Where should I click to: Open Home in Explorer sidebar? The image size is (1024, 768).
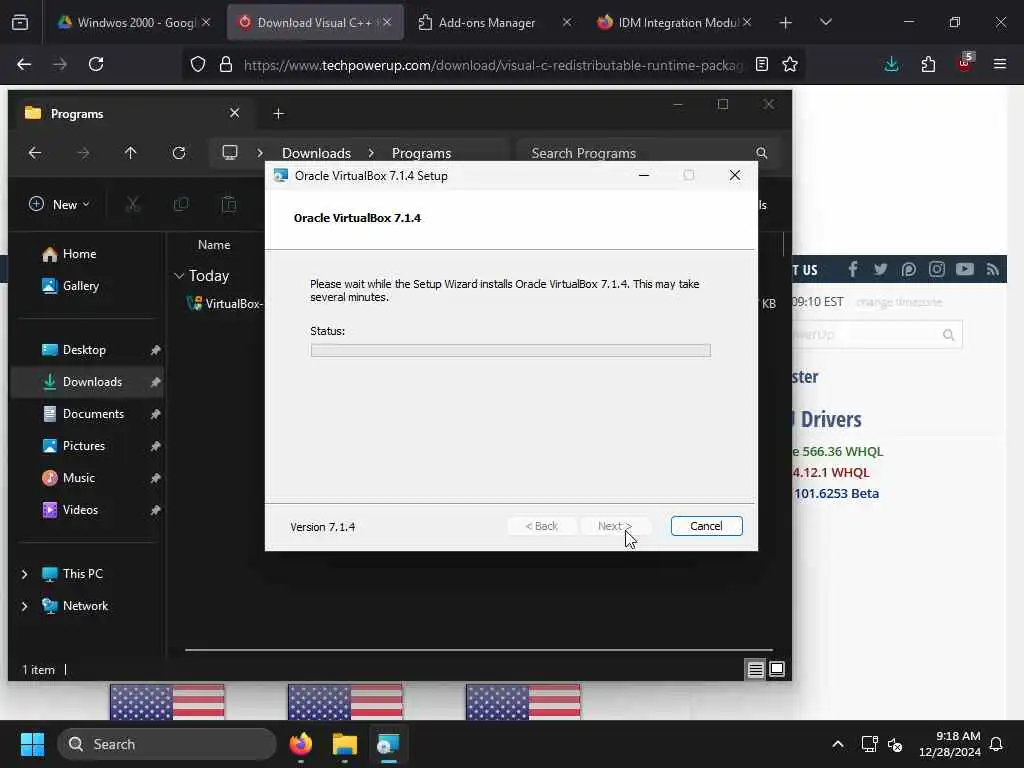79,254
